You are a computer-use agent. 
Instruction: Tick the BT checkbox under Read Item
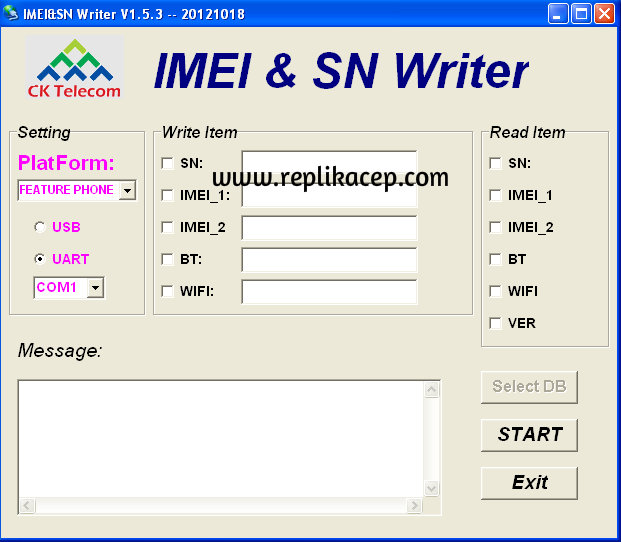(x=495, y=259)
